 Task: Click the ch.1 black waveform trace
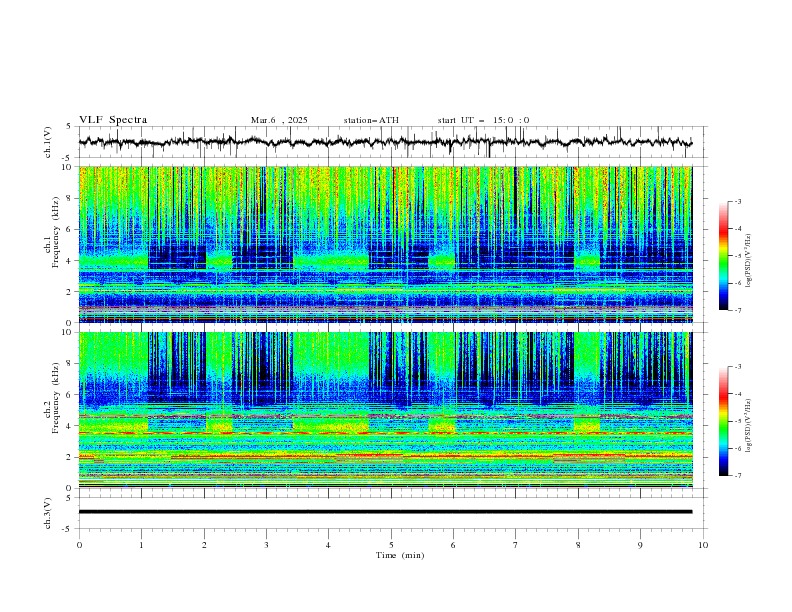pyautogui.click(x=385, y=142)
